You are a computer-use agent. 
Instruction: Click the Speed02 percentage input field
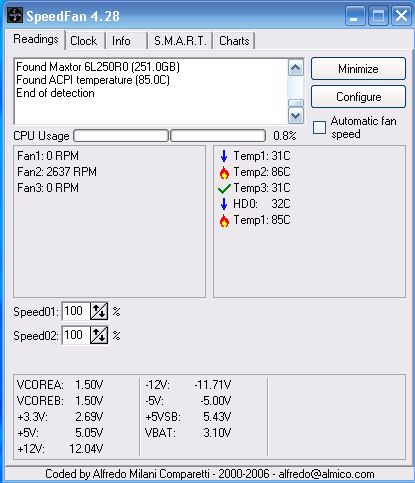coord(76,335)
